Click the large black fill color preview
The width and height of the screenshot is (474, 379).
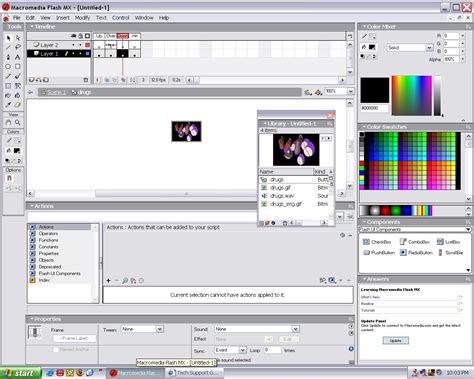pyautogui.click(x=375, y=90)
